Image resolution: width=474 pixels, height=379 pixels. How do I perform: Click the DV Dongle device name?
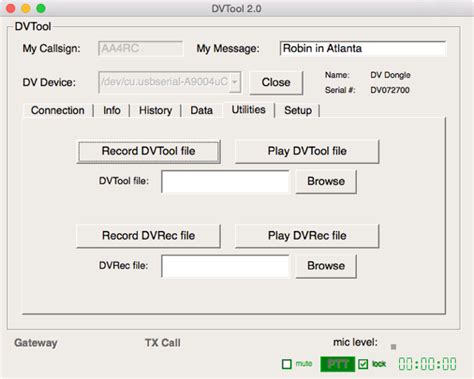coord(390,75)
